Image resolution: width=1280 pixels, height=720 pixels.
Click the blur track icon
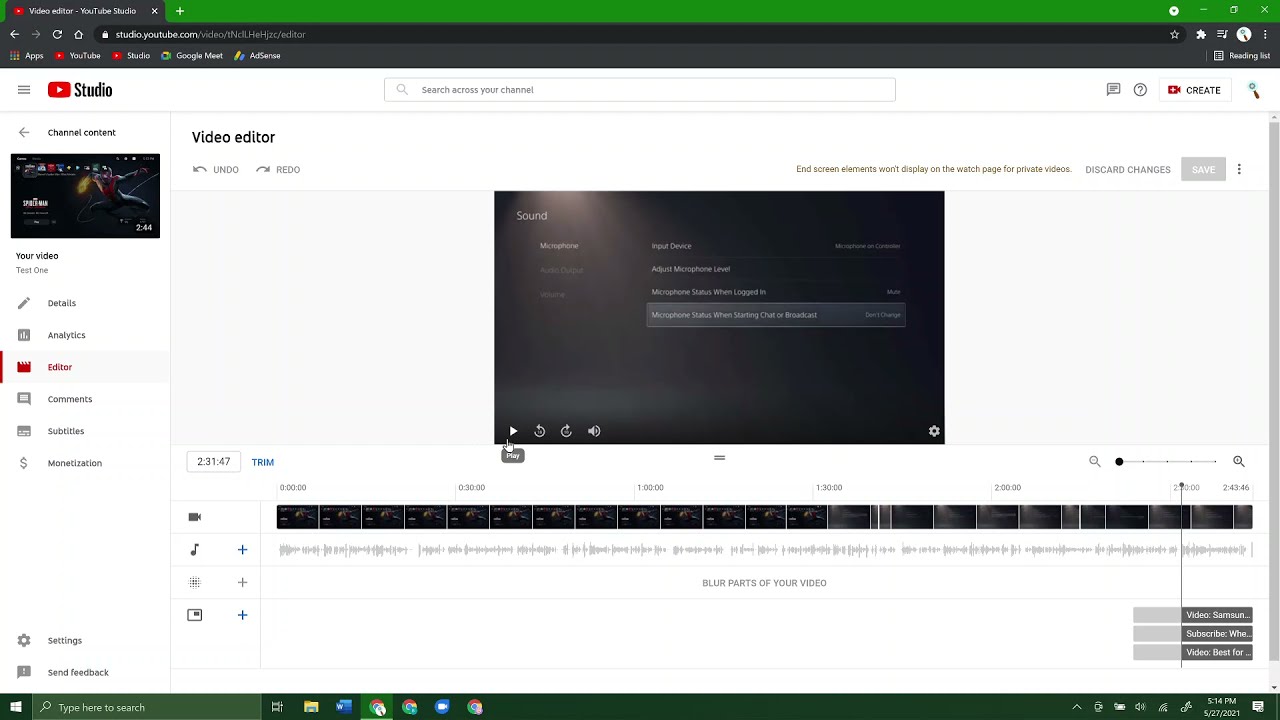(x=195, y=582)
